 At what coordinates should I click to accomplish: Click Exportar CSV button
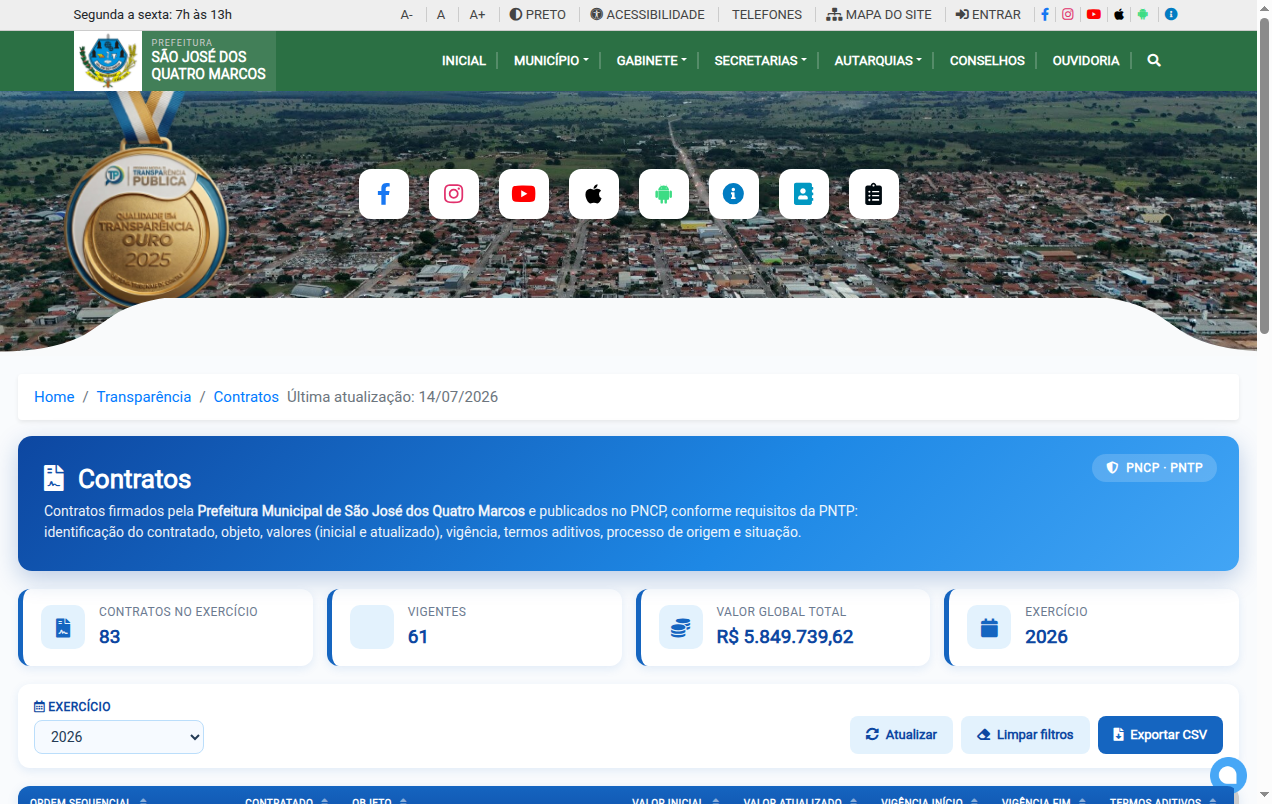[1160, 735]
